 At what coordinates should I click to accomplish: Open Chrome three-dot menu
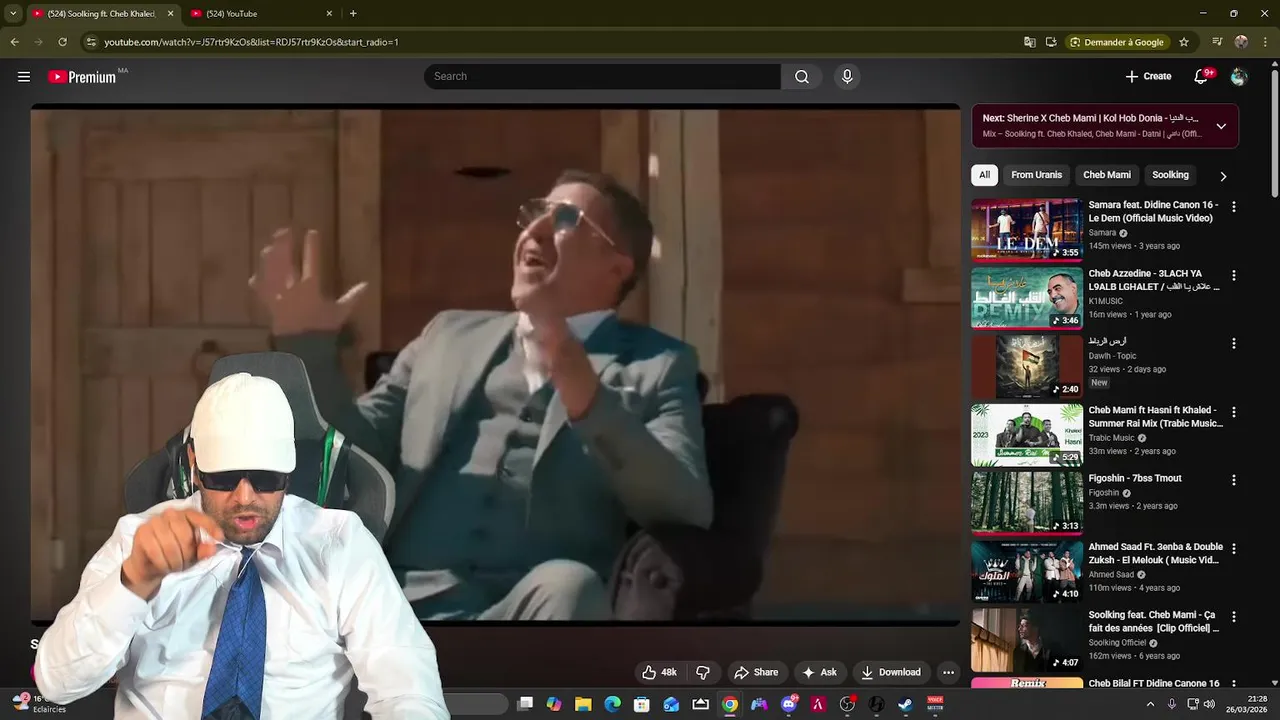[1265, 42]
